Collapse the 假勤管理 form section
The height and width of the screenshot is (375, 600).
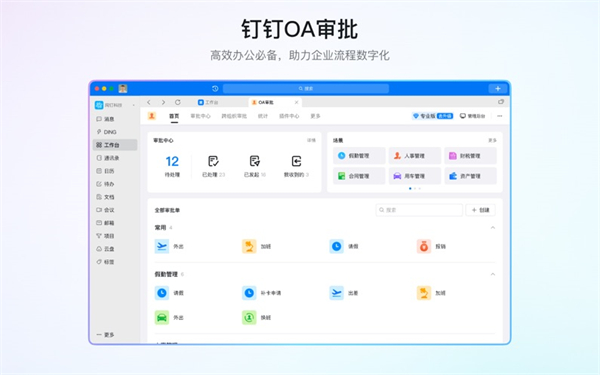493,274
